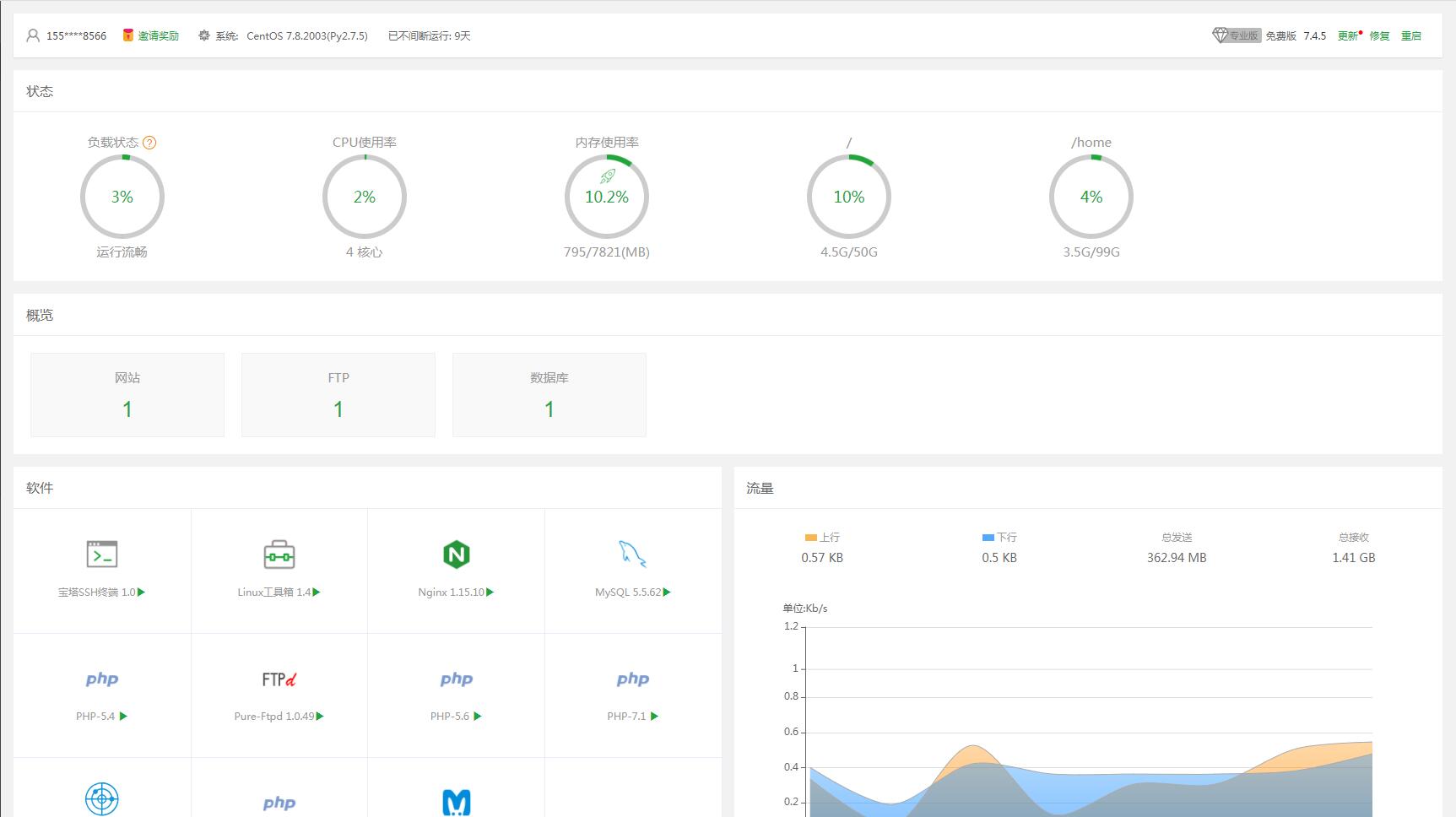Open the Linux工具箱 toolbox icon

[279, 555]
